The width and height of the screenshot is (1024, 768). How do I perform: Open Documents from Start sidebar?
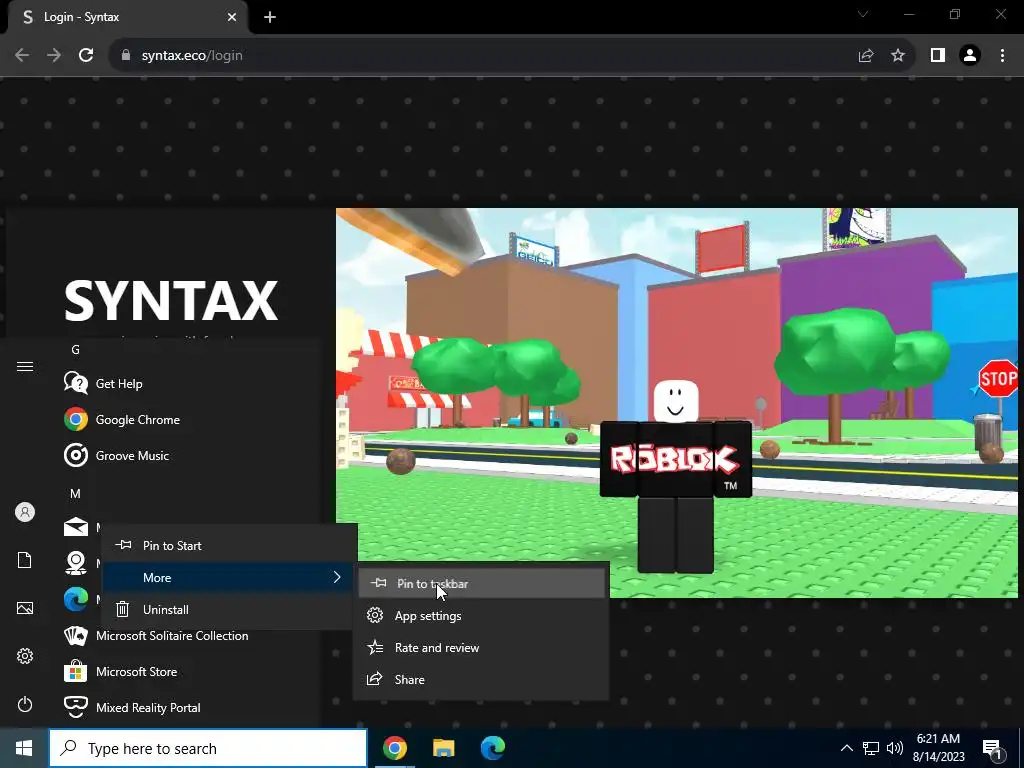pyautogui.click(x=25, y=560)
